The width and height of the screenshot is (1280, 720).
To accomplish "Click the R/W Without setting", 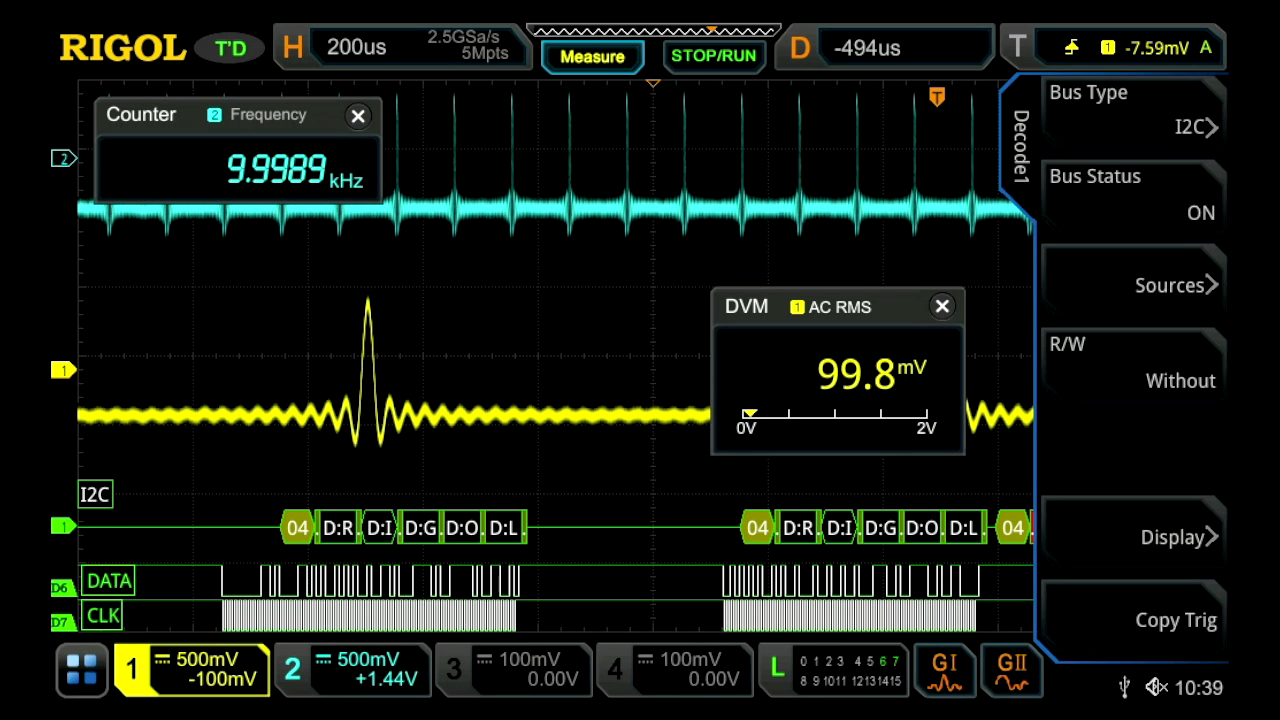I will pos(1133,362).
